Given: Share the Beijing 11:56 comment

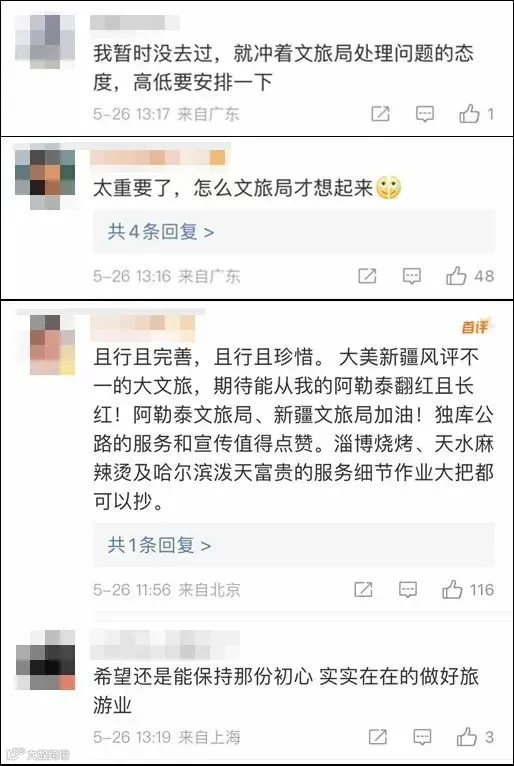Looking at the screenshot, I should pos(363,590).
